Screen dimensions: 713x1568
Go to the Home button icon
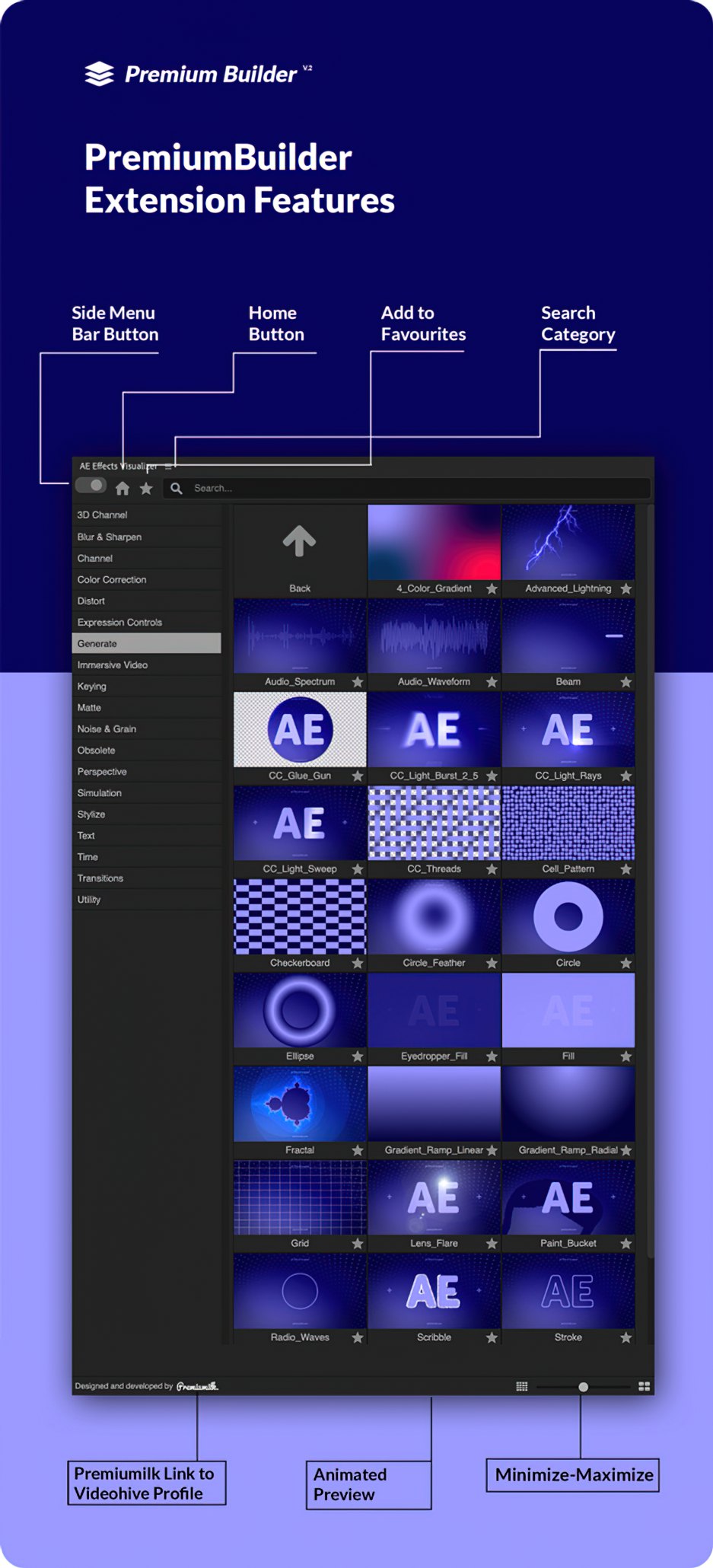[123, 489]
